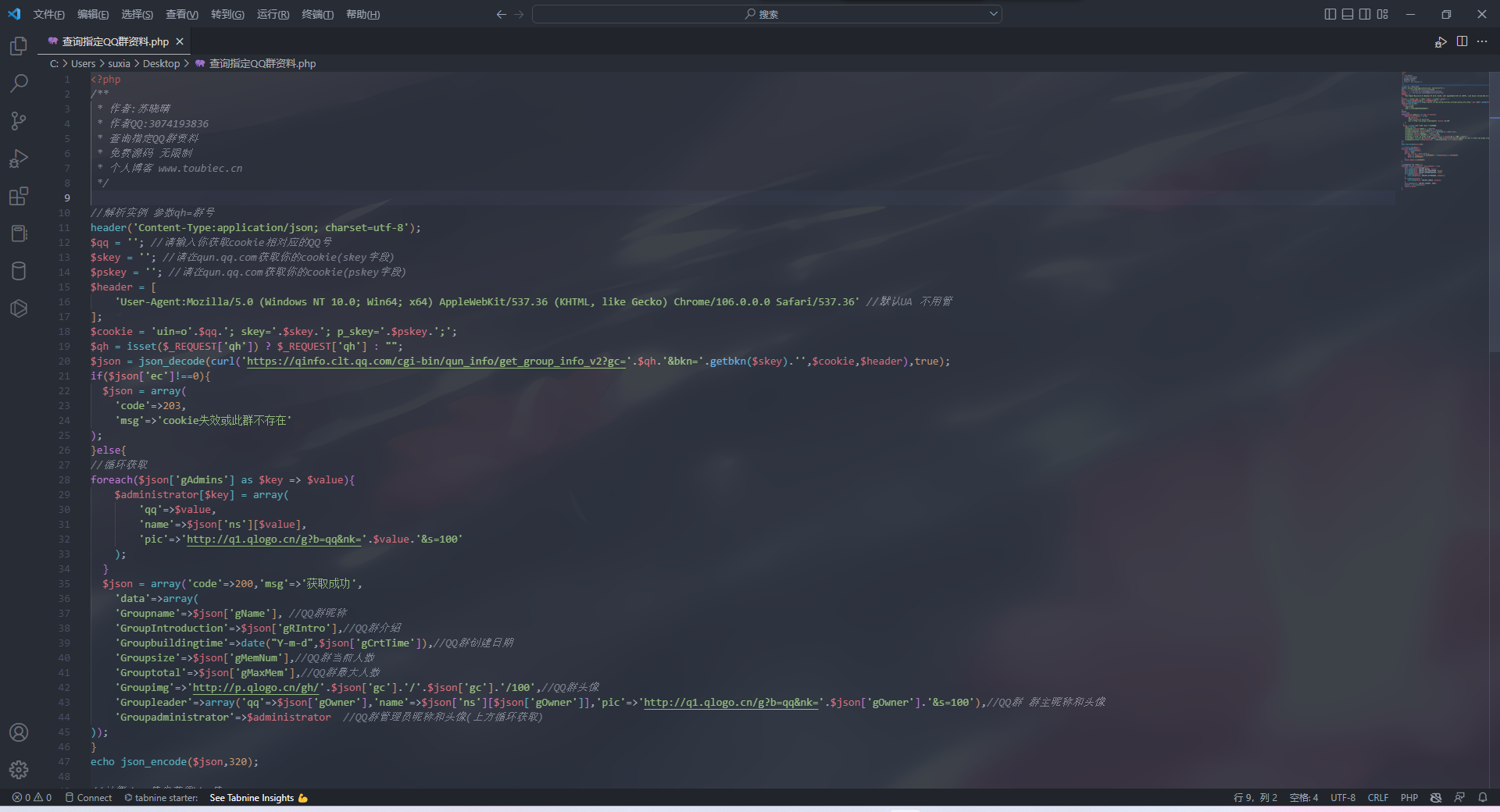The width and height of the screenshot is (1500, 812).
Task: Toggle the bottom panel layout button
Action: (1348, 14)
